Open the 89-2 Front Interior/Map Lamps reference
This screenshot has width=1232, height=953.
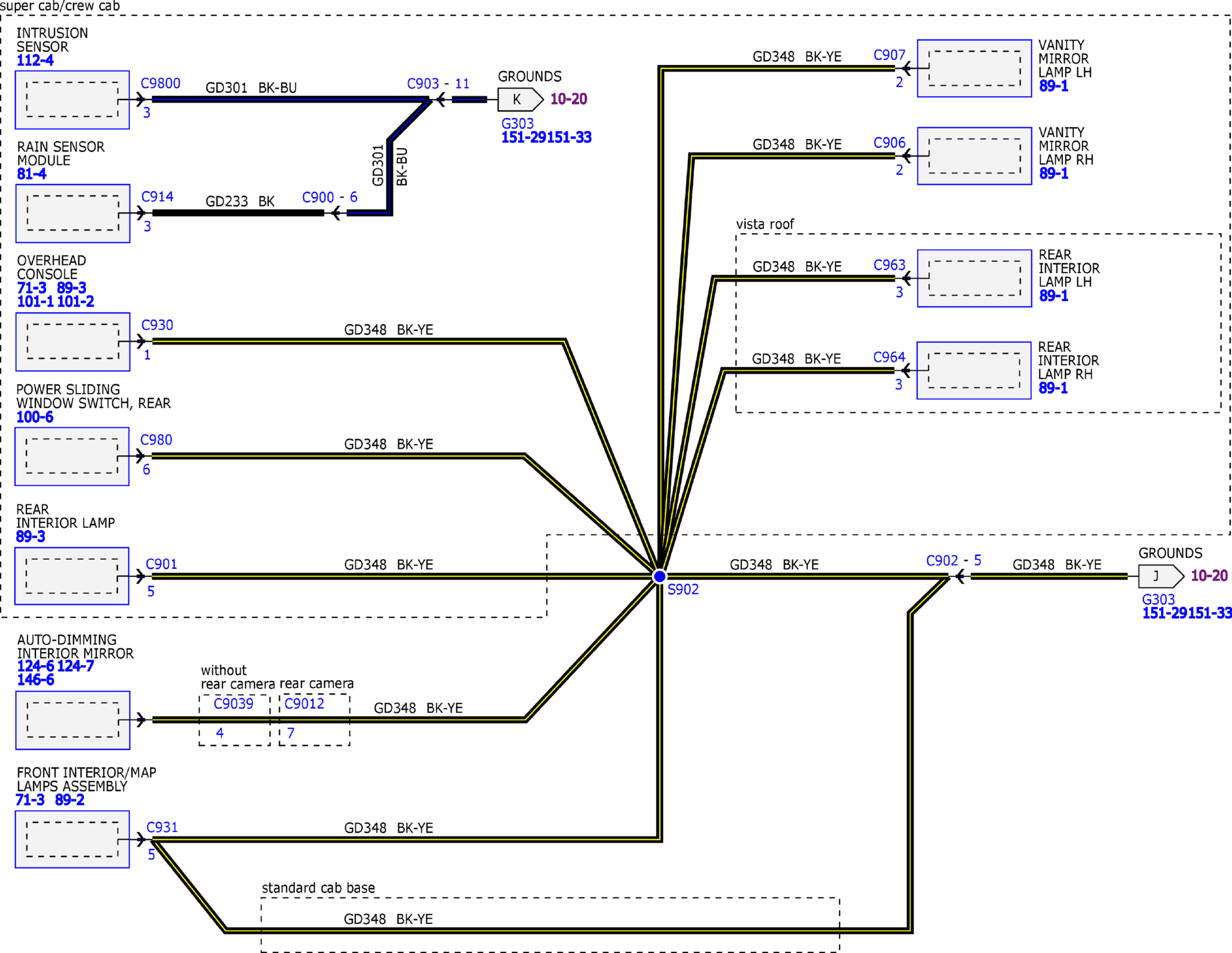click(70, 800)
